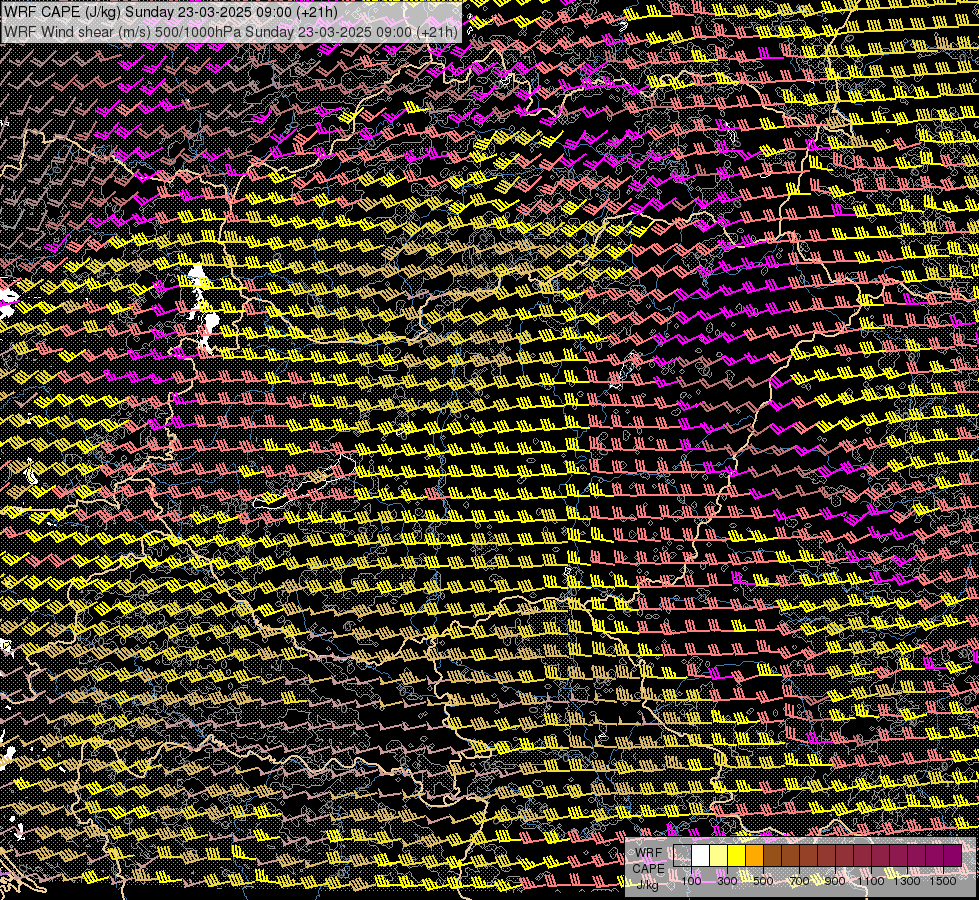This screenshot has width=979, height=900.
Task: Select the rightmost purple legend swatch
Action: point(952,855)
